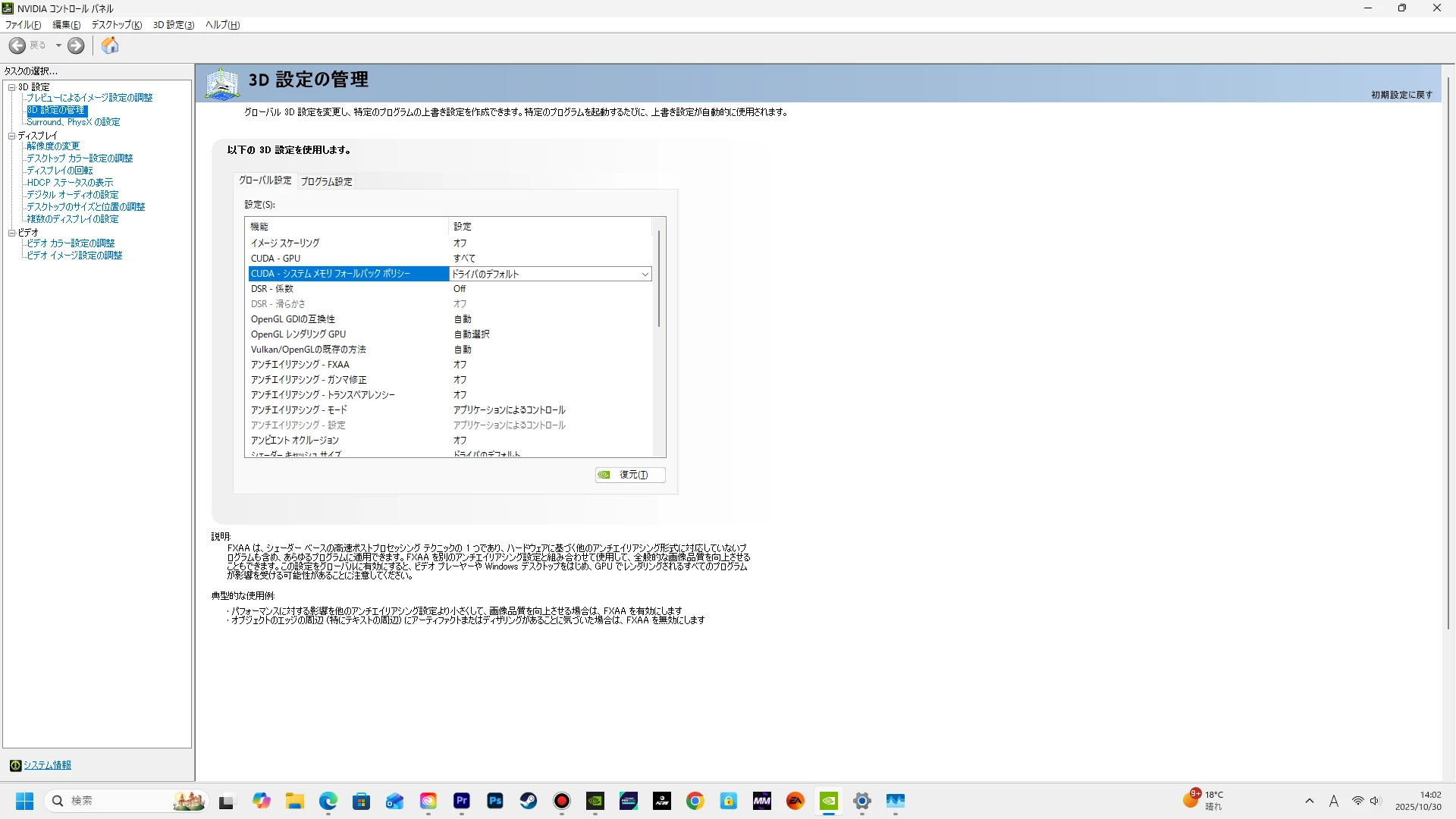1456x819 pixels.
Task: Open Photoshop from the taskbar
Action: click(x=495, y=801)
